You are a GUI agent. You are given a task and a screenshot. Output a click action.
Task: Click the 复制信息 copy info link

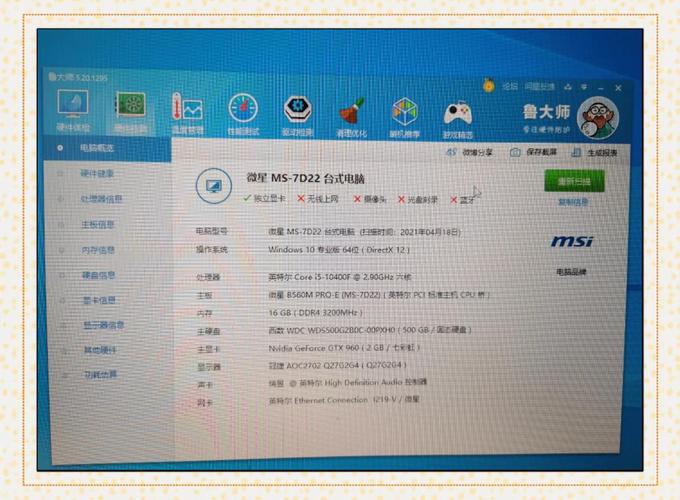573,202
